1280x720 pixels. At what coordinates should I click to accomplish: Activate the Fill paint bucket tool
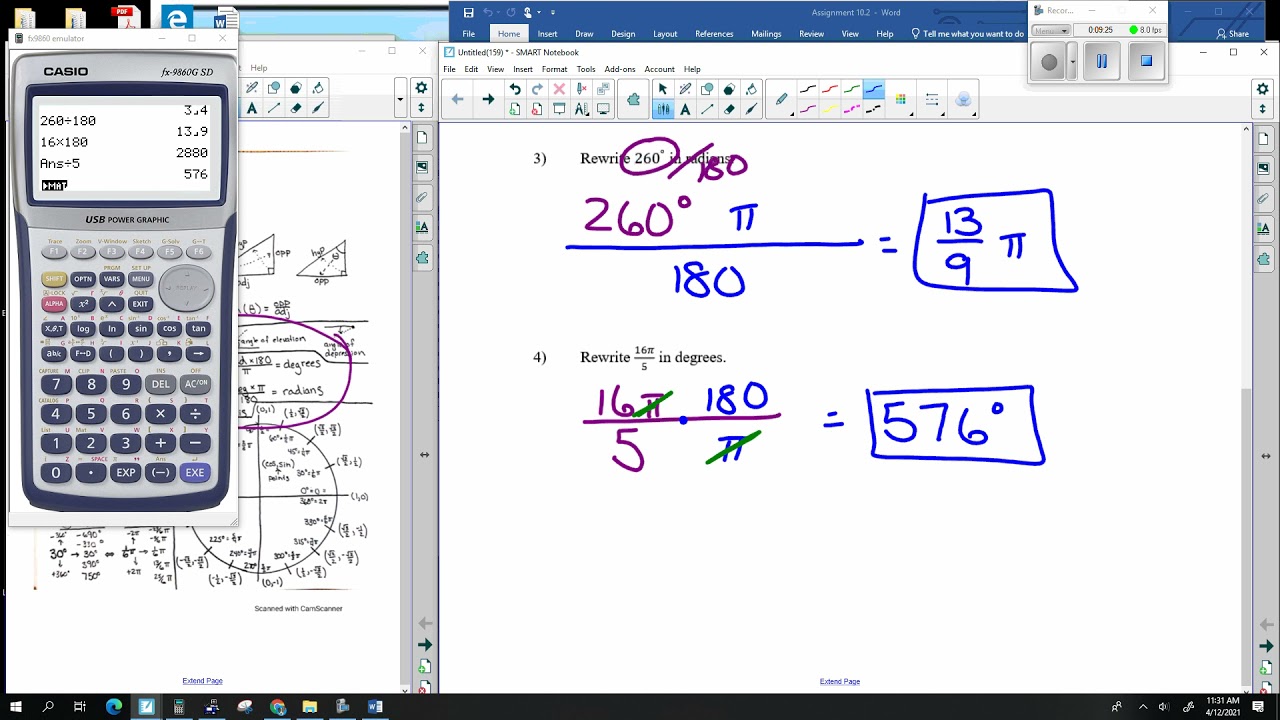(x=751, y=89)
